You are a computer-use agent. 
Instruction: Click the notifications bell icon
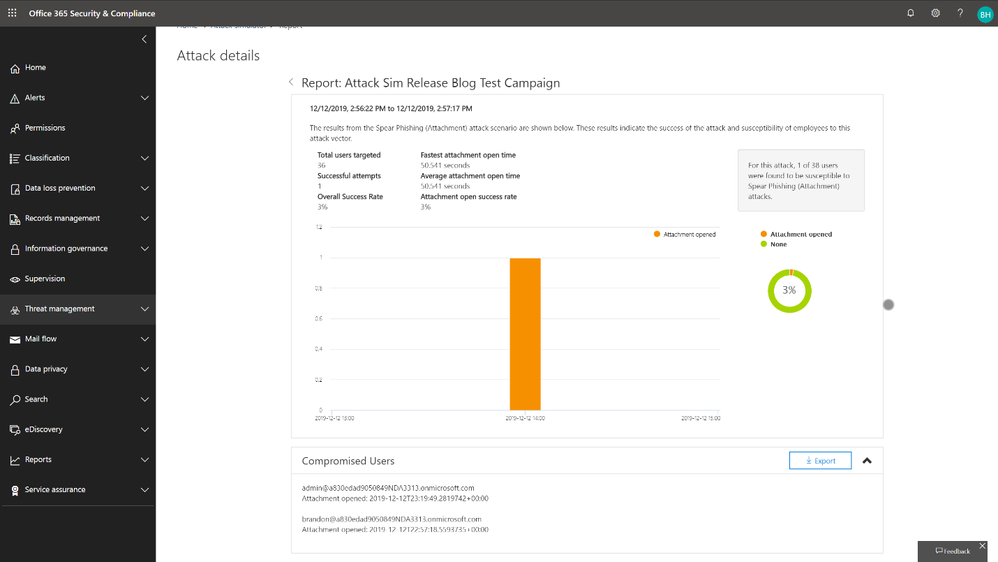(x=910, y=13)
